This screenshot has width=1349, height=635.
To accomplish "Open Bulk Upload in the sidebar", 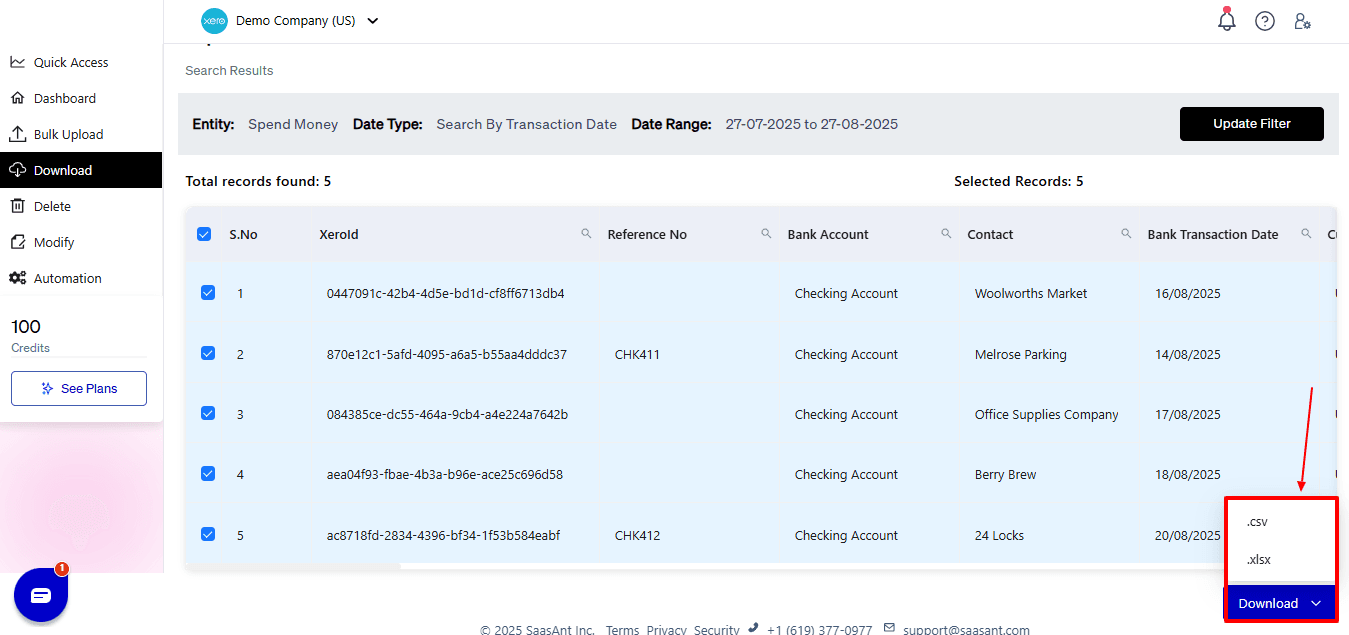I will (68, 134).
